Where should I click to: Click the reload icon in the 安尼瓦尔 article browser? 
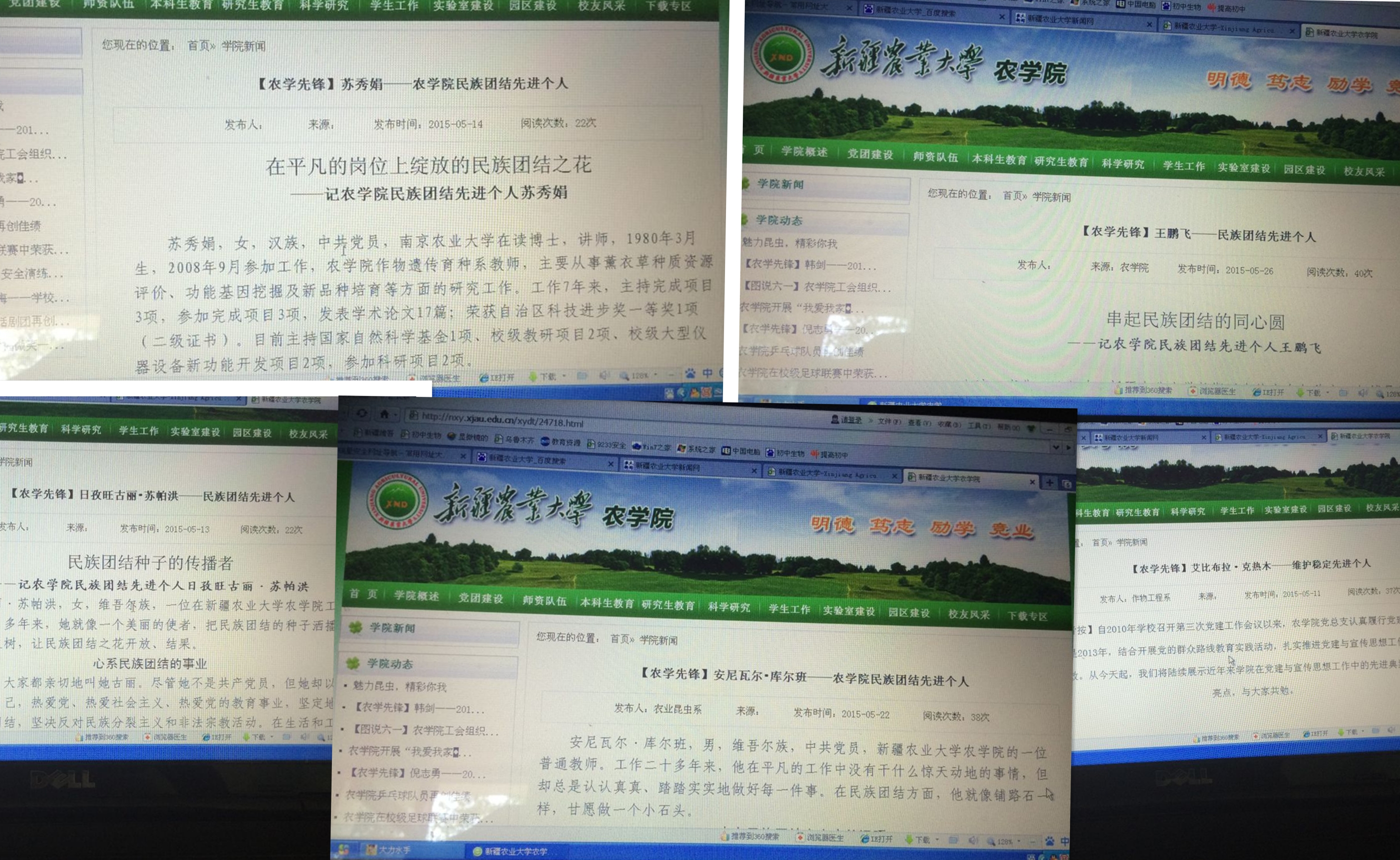coord(361,413)
